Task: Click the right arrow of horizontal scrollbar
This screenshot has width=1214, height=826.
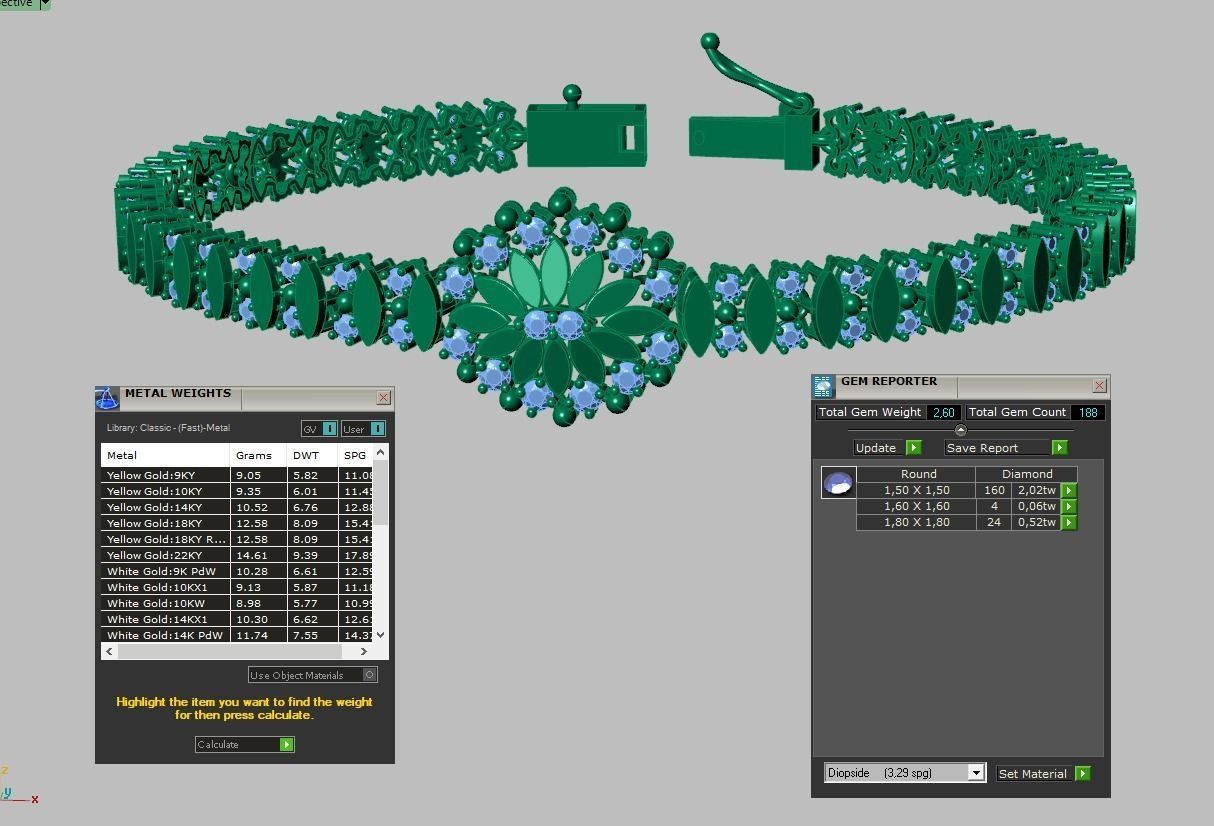Action: tap(364, 651)
